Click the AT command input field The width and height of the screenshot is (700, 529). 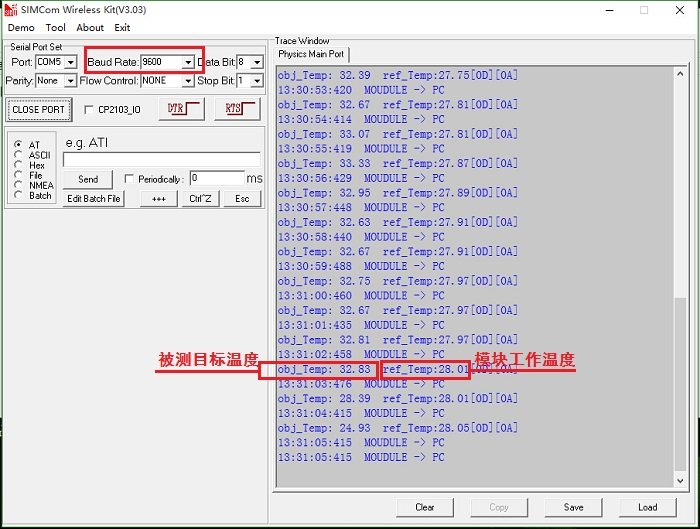coord(162,159)
